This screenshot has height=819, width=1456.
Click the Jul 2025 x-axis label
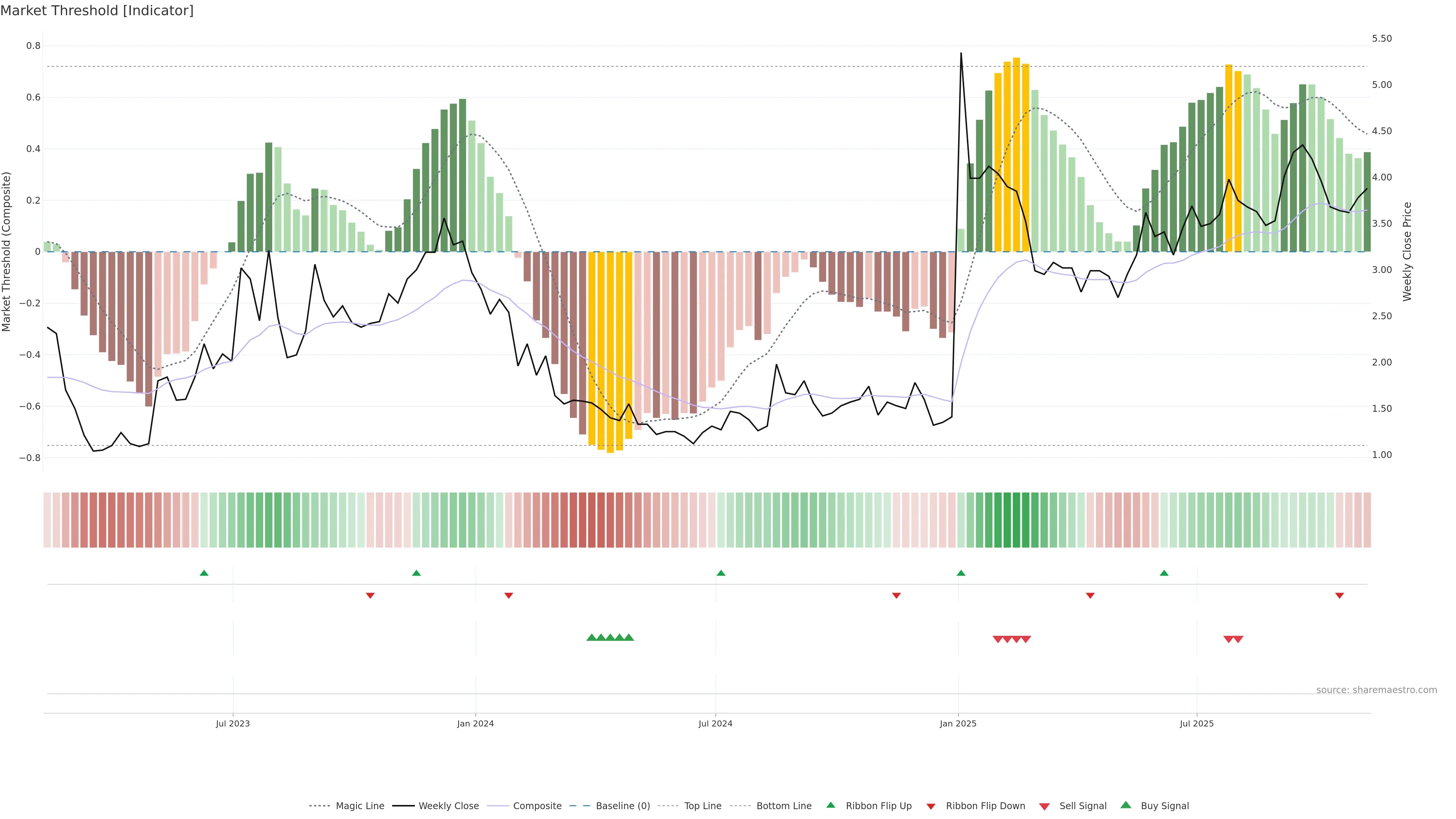pos(1197,723)
